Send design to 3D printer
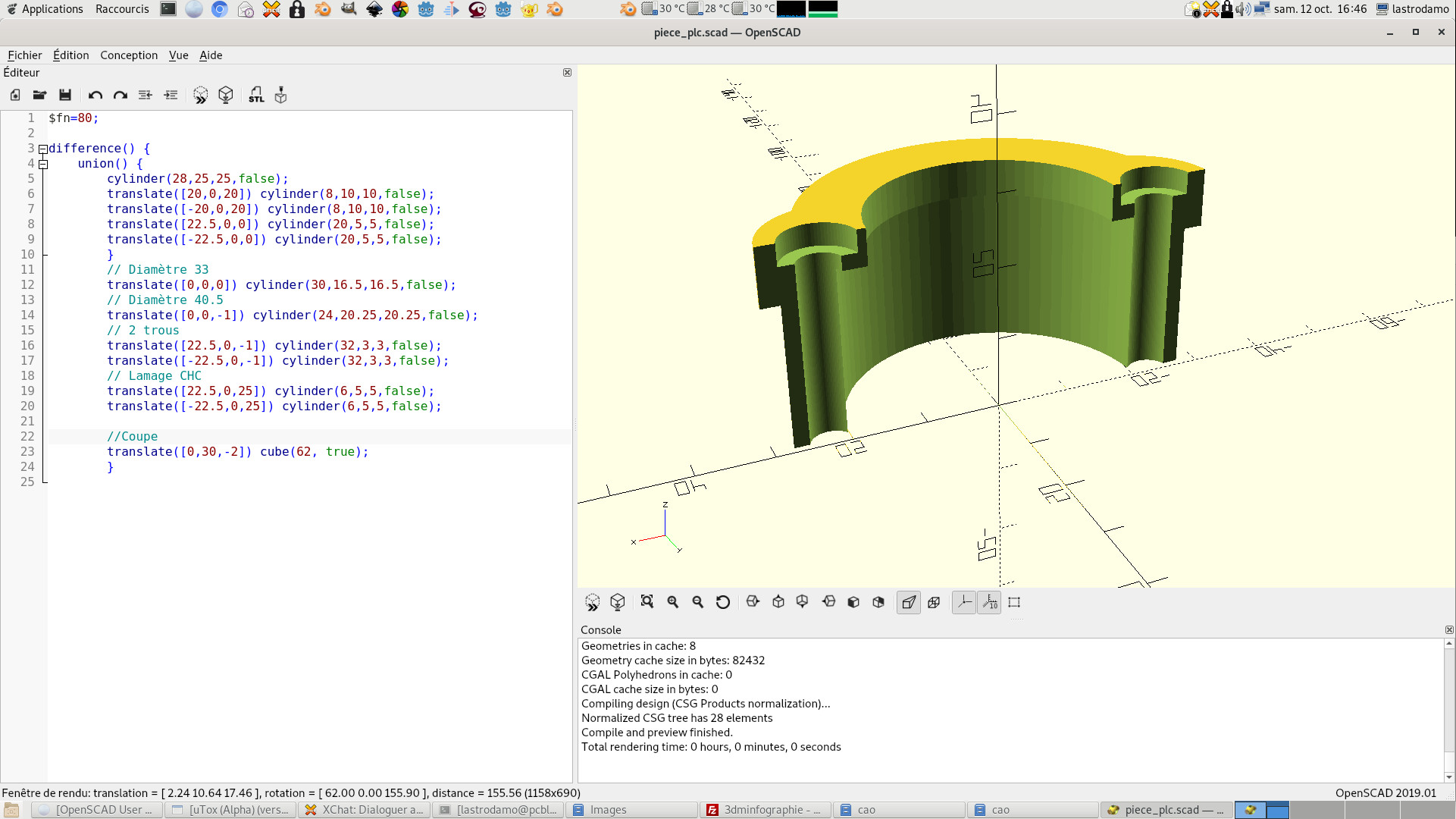This screenshot has width=1456, height=819. (281, 95)
